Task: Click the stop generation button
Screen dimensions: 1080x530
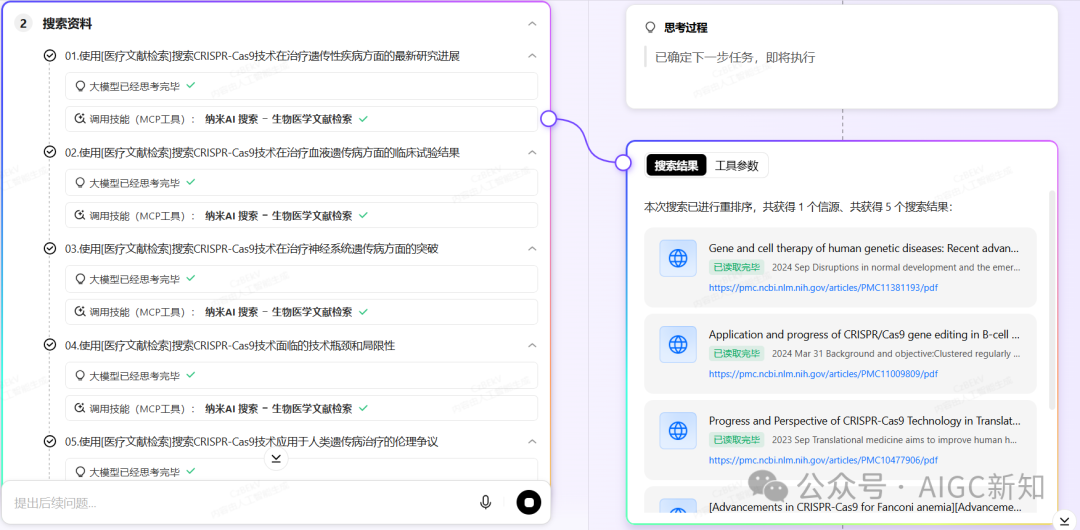Action: pos(529,502)
